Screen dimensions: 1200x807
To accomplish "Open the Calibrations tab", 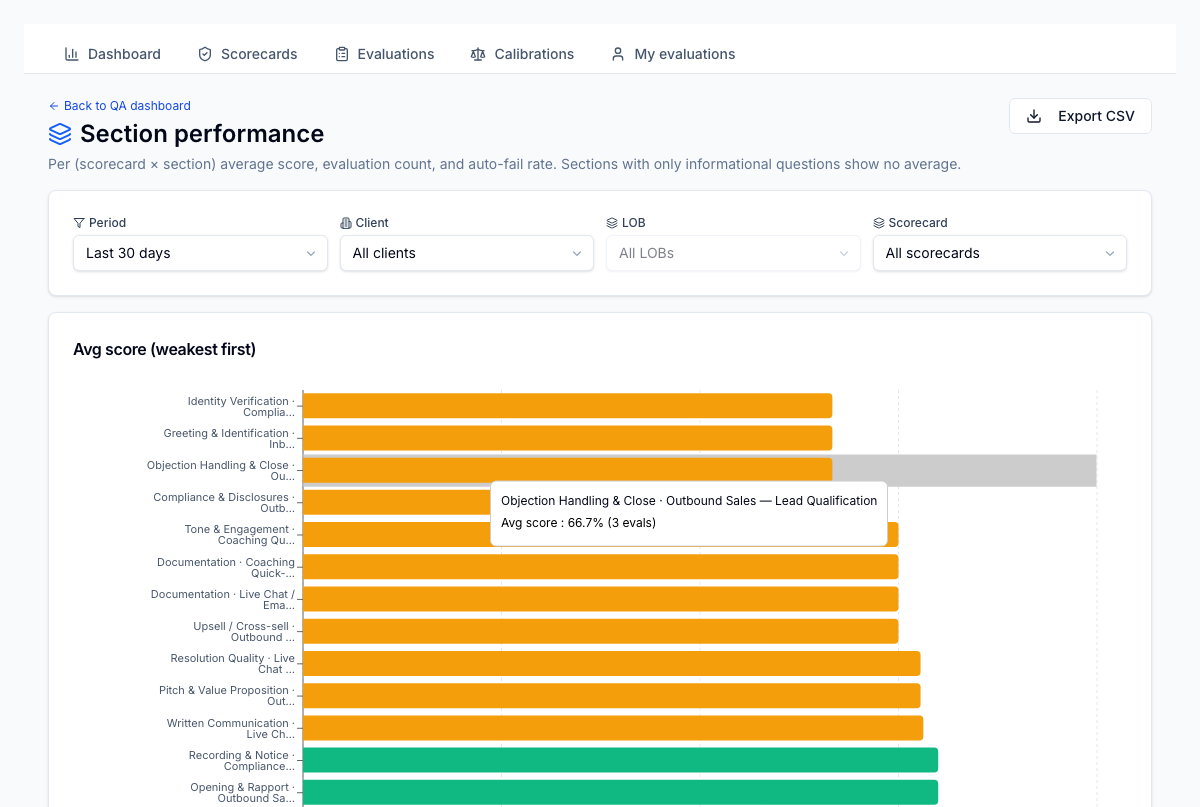I will (x=523, y=54).
